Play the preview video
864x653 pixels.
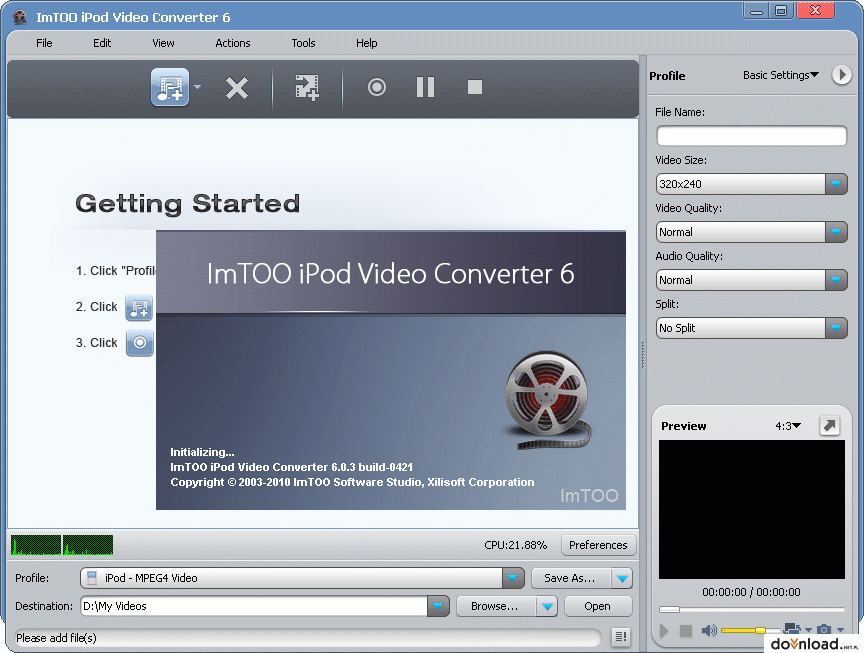point(664,630)
